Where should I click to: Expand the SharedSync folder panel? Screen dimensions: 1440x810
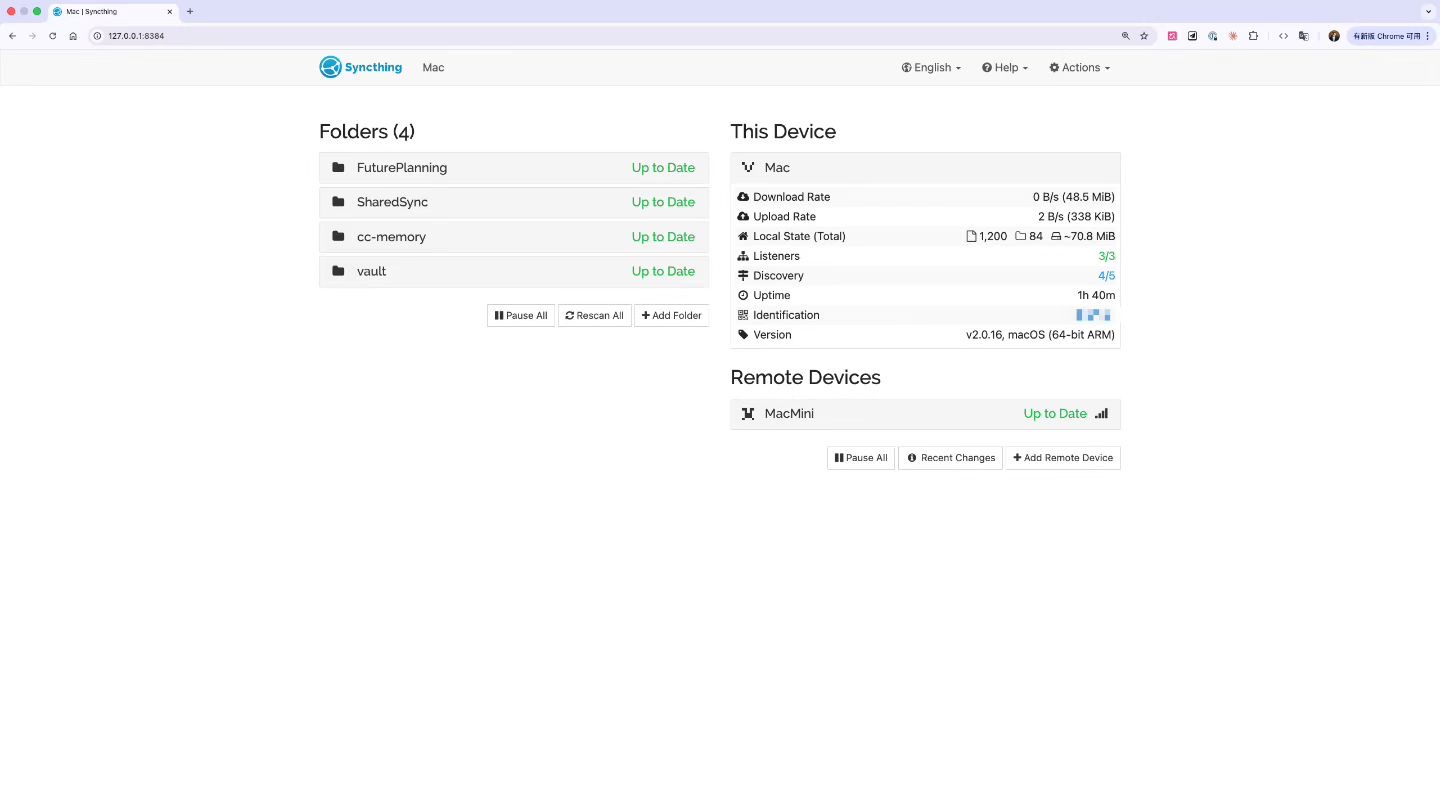click(x=514, y=202)
